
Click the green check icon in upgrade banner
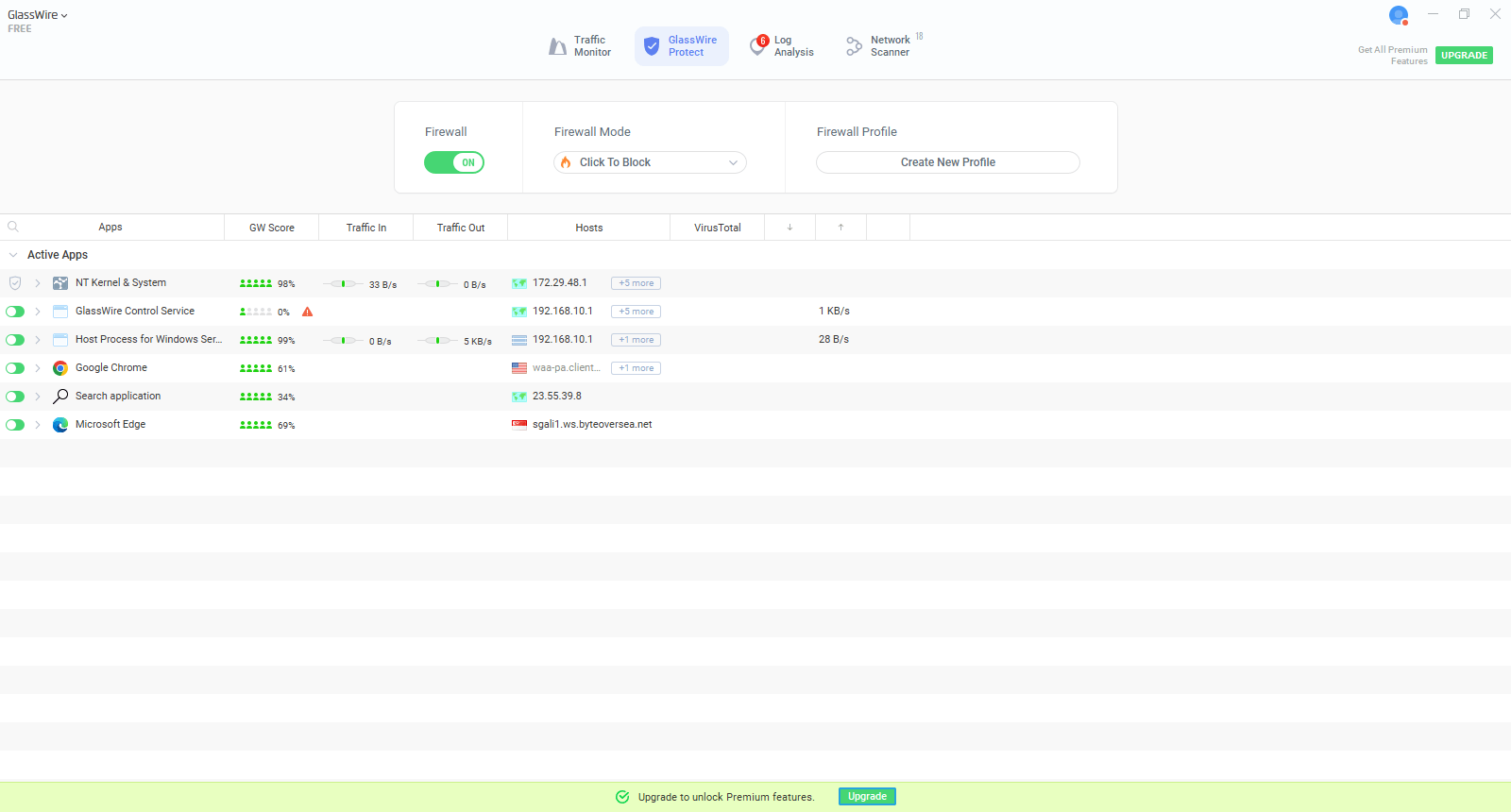622,797
